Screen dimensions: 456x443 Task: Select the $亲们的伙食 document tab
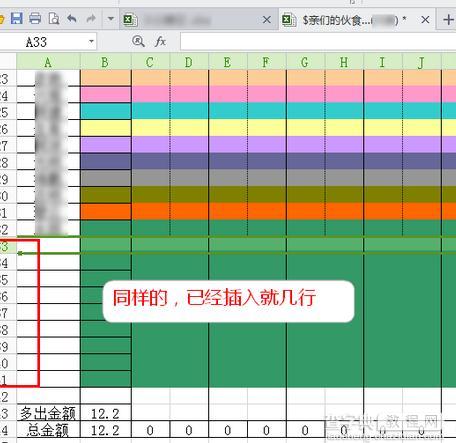click(357, 20)
